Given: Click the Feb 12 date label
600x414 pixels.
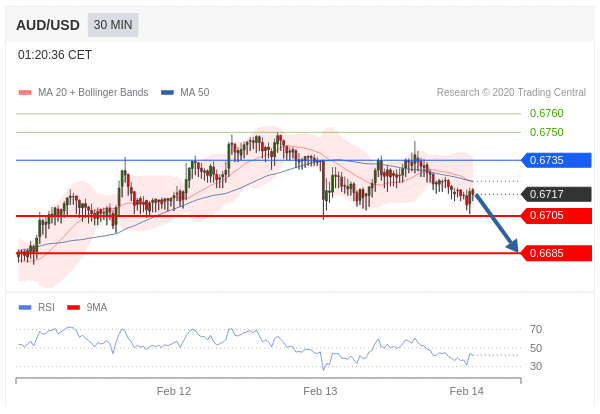Looking at the screenshot, I should (x=174, y=391).
